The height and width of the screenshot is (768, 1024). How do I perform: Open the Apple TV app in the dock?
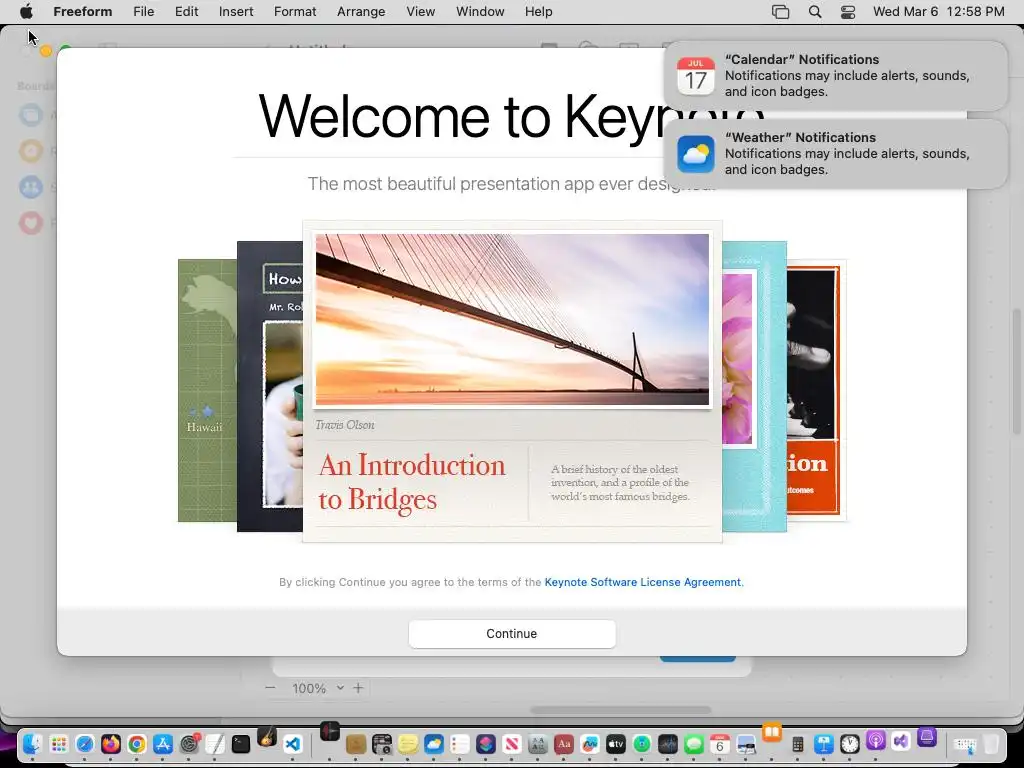616,744
